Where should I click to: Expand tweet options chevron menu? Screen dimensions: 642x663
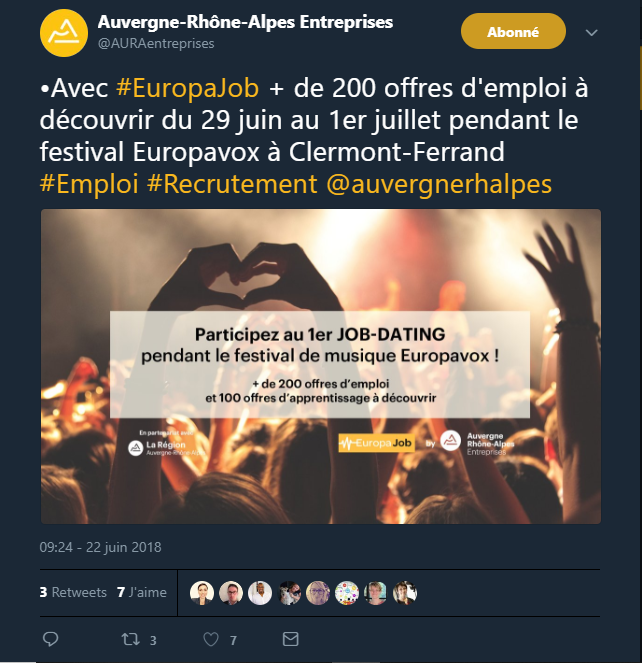pos(591,33)
